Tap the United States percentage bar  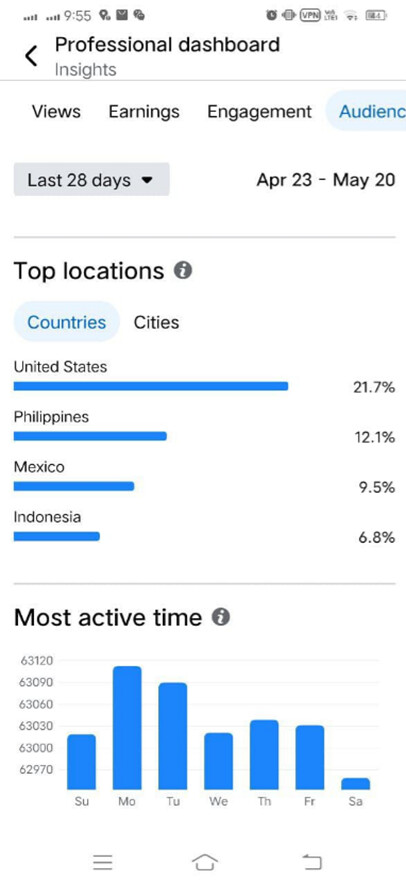pyautogui.click(x=151, y=386)
